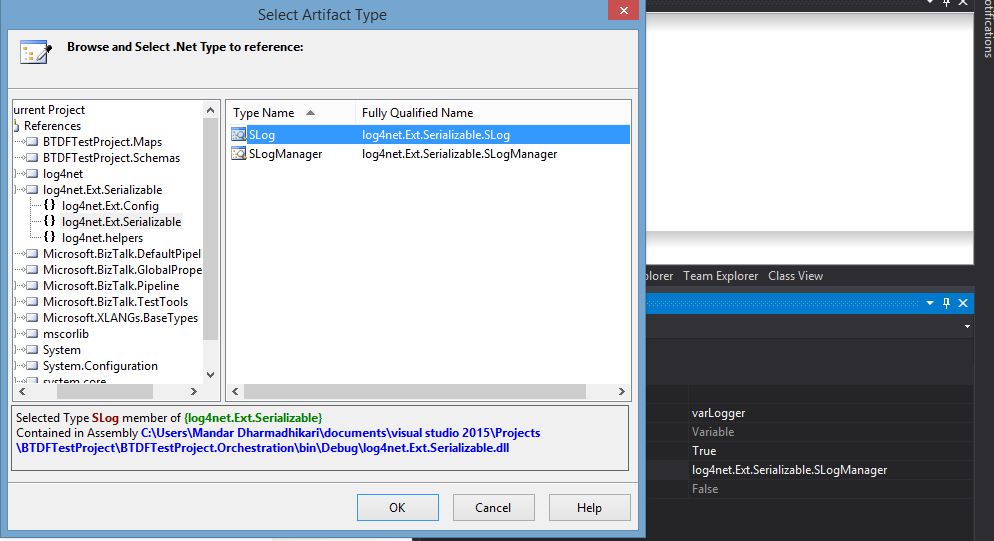Click the System assembly icon
Image resolution: width=994 pixels, height=541 pixels.
coord(32,349)
